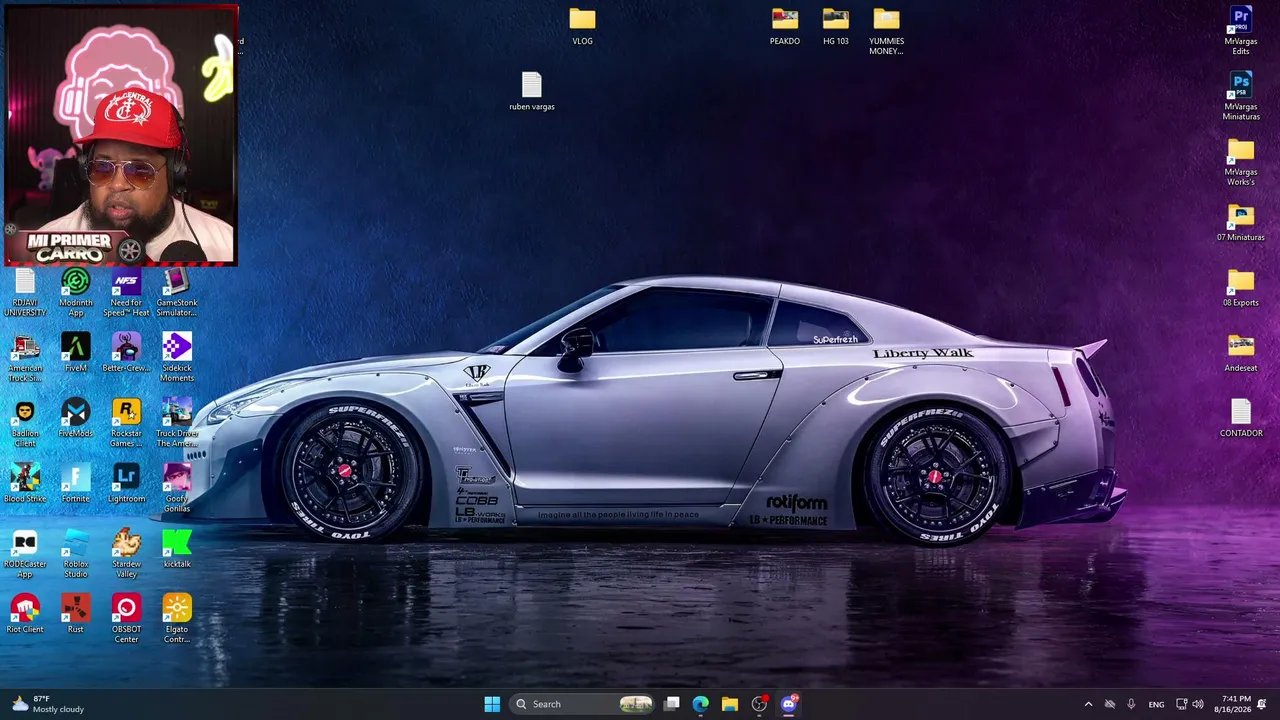Open the clock and date flyout
1280x720 pixels.
point(1232,704)
